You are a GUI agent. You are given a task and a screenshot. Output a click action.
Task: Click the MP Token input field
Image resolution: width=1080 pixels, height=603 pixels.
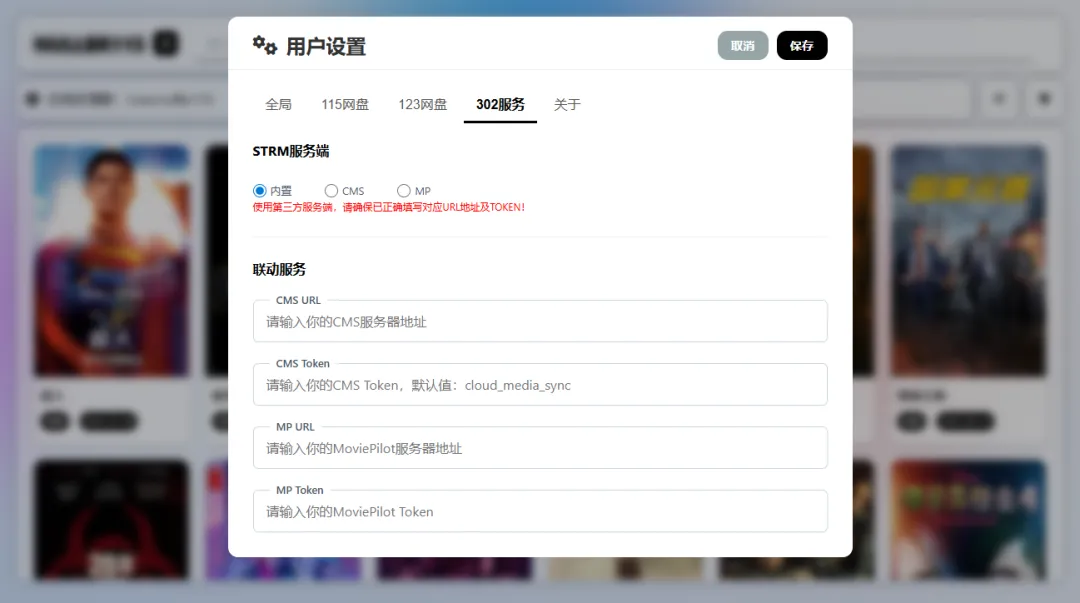pos(540,511)
